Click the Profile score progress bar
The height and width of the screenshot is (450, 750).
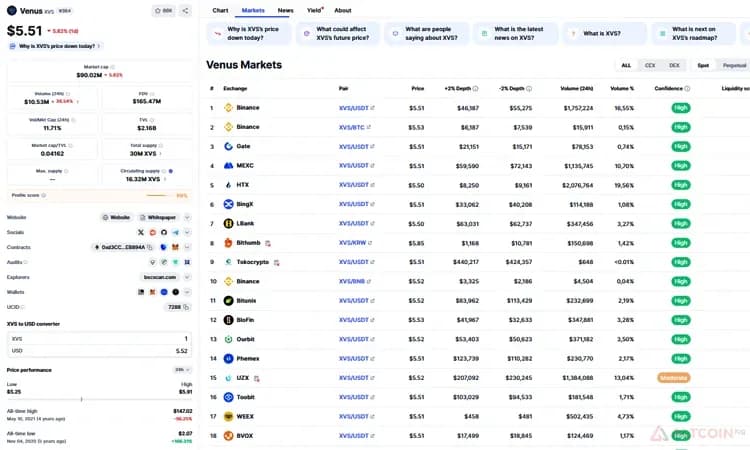(x=160, y=195)
